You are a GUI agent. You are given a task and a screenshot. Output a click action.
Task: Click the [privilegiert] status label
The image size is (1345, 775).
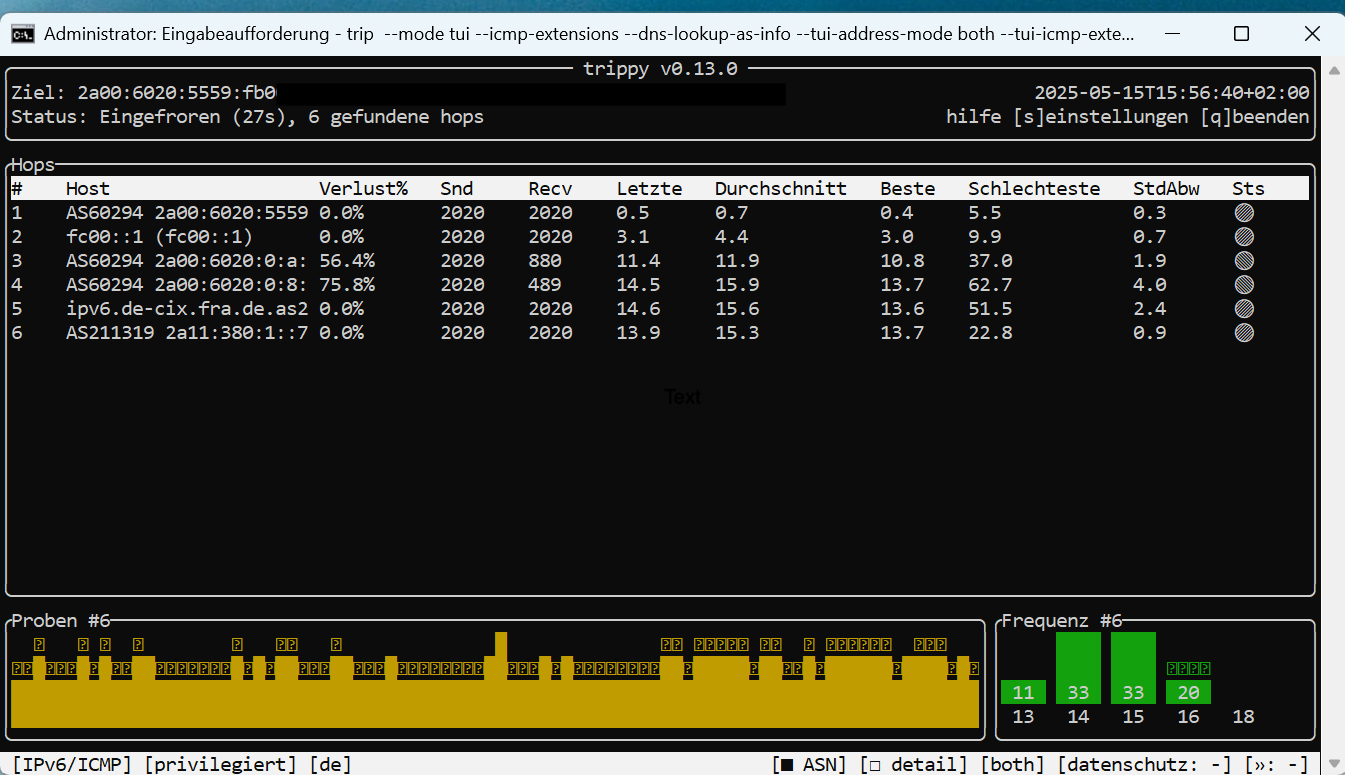pyautogui.click(x=221, y=764)
